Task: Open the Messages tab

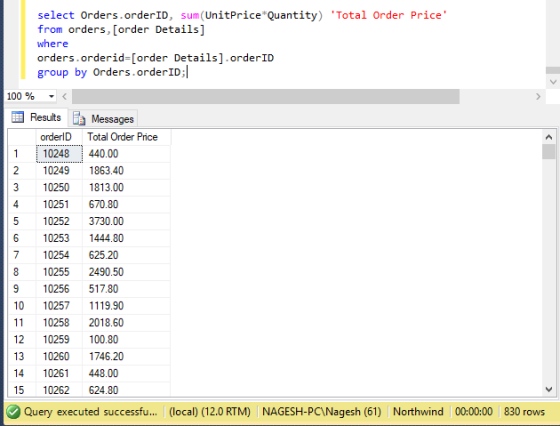Action: click(103, 119)
